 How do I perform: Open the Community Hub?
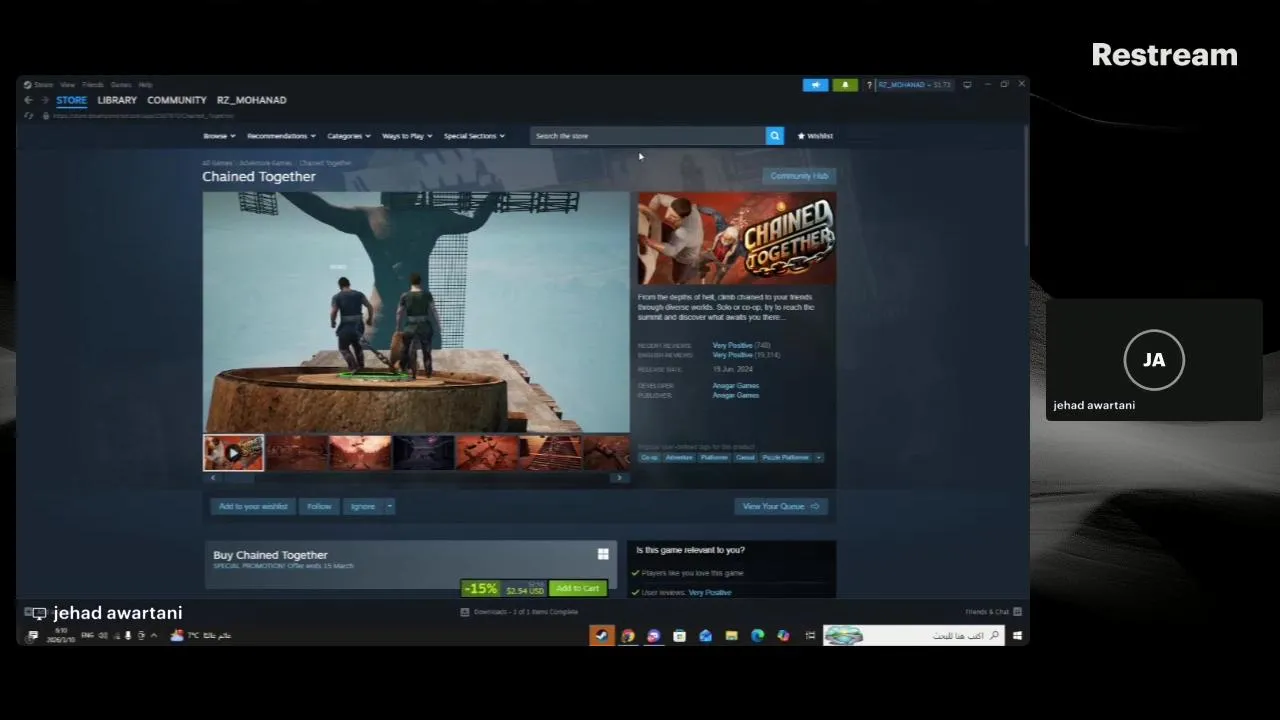tap(799, 176)
